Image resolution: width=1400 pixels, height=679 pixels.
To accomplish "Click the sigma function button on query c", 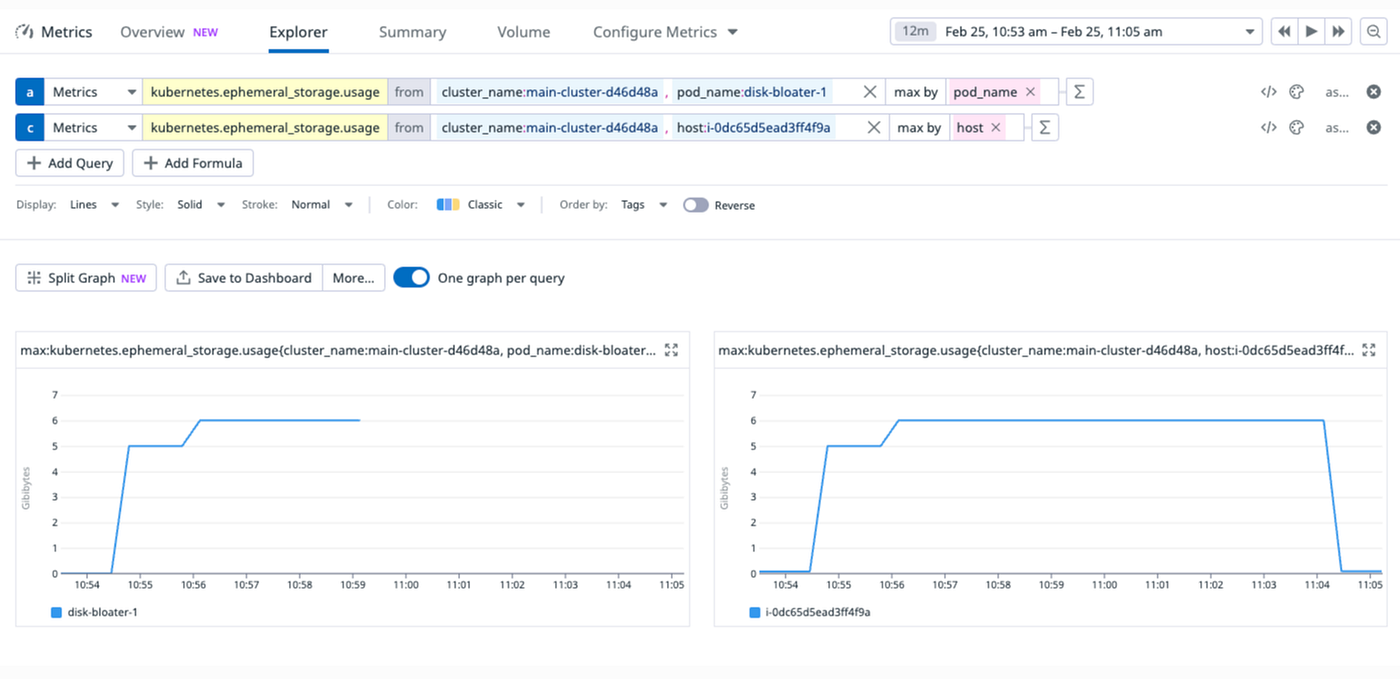I will click(1044, 128).
